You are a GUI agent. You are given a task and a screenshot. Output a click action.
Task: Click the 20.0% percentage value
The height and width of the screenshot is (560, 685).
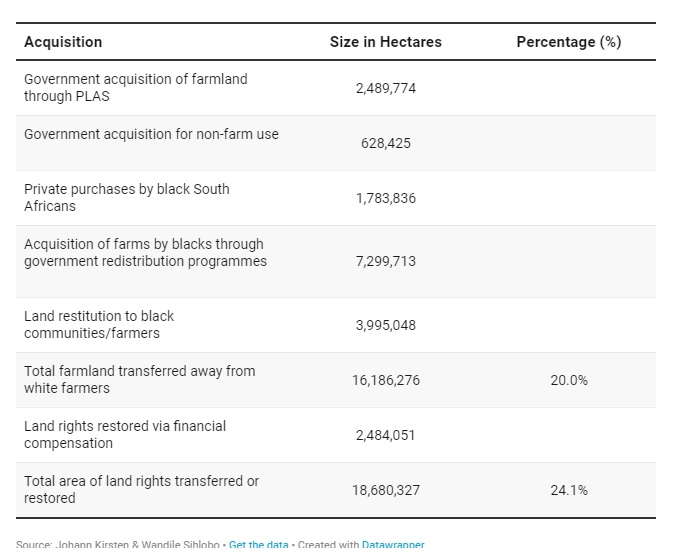(x=568, y=380)
